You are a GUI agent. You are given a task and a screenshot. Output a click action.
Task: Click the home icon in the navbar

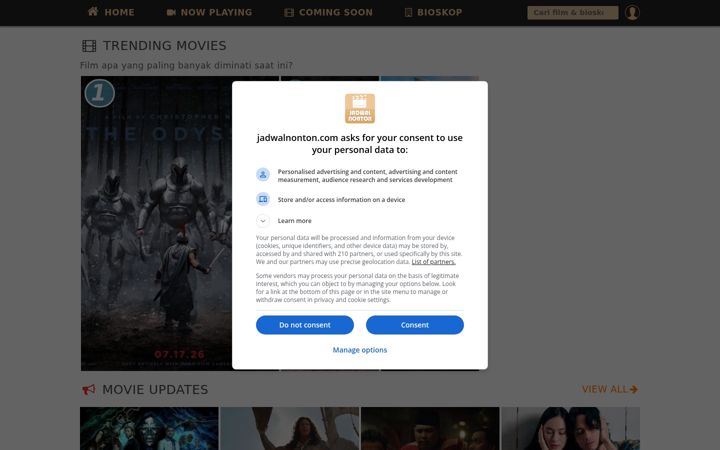[x=93, y=11]
